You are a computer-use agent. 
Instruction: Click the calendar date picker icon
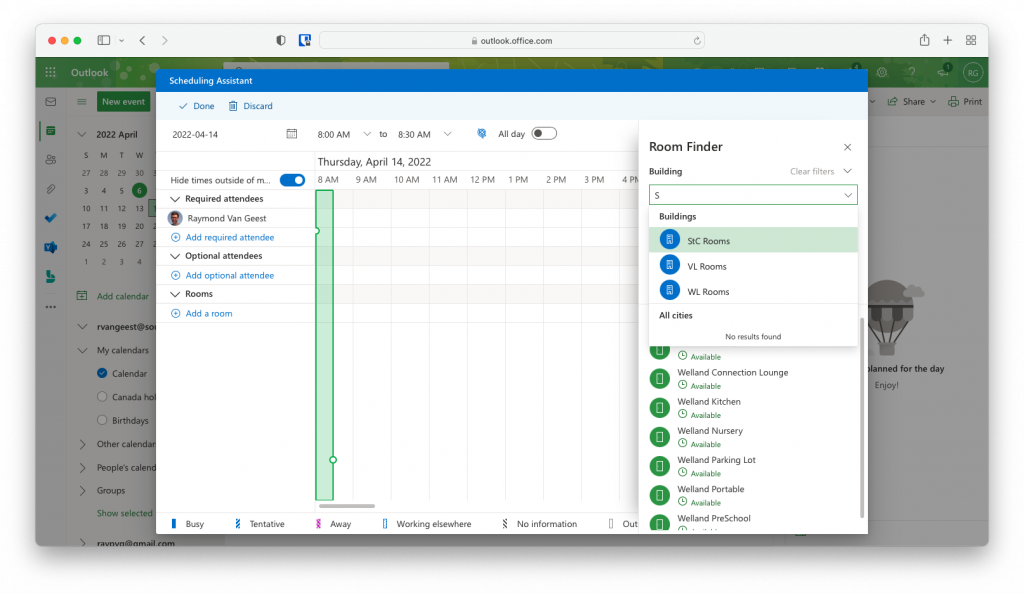[291, 134]
